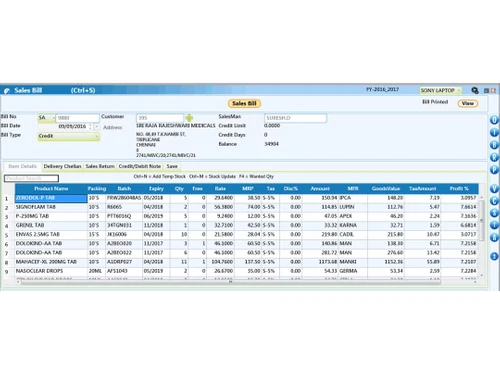Screen dimensions: 500x375
Task: Click the Rate column header
Action: click(x=220, y=189)
